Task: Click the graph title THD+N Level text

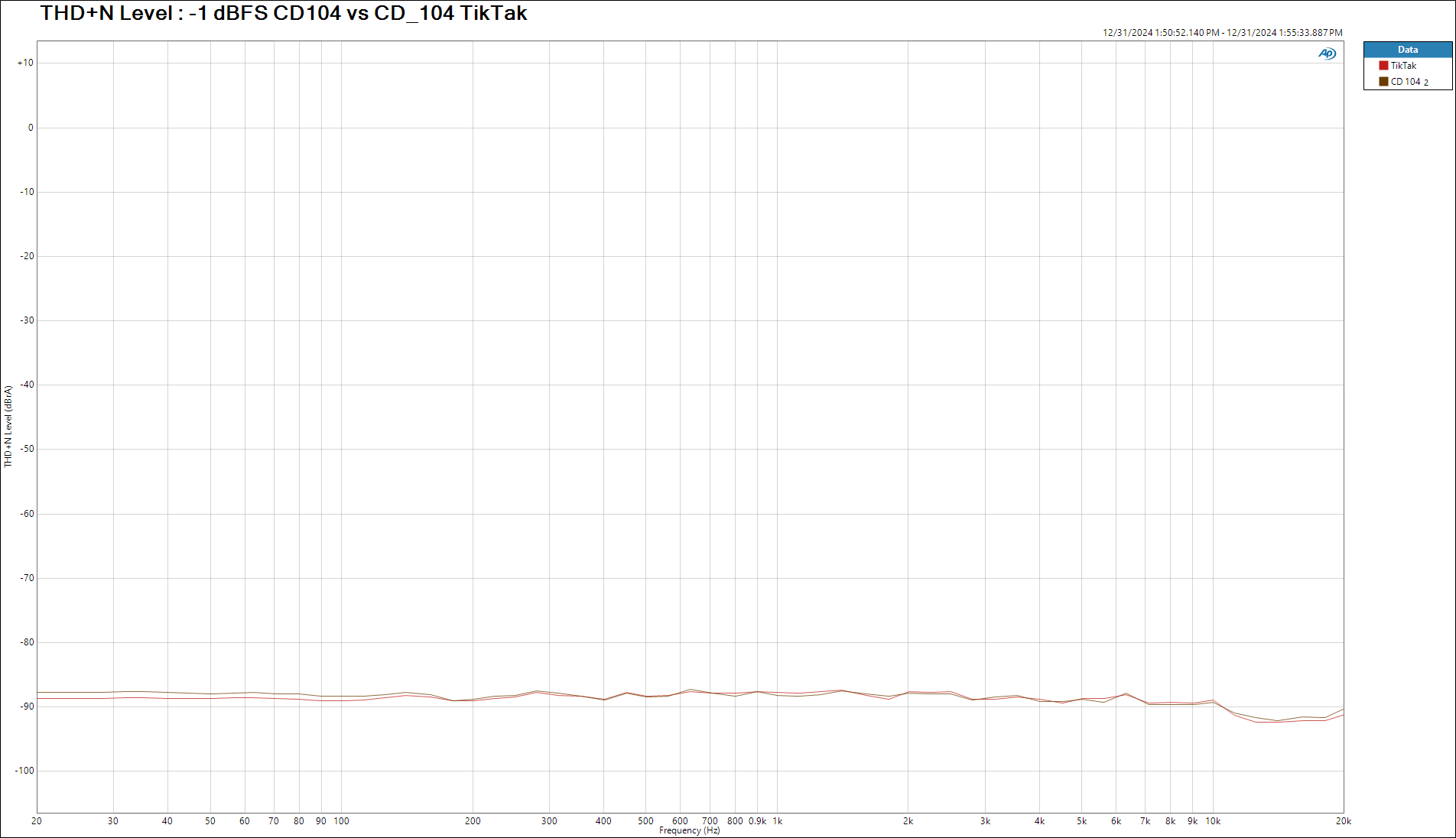Action: coord(284,13)
